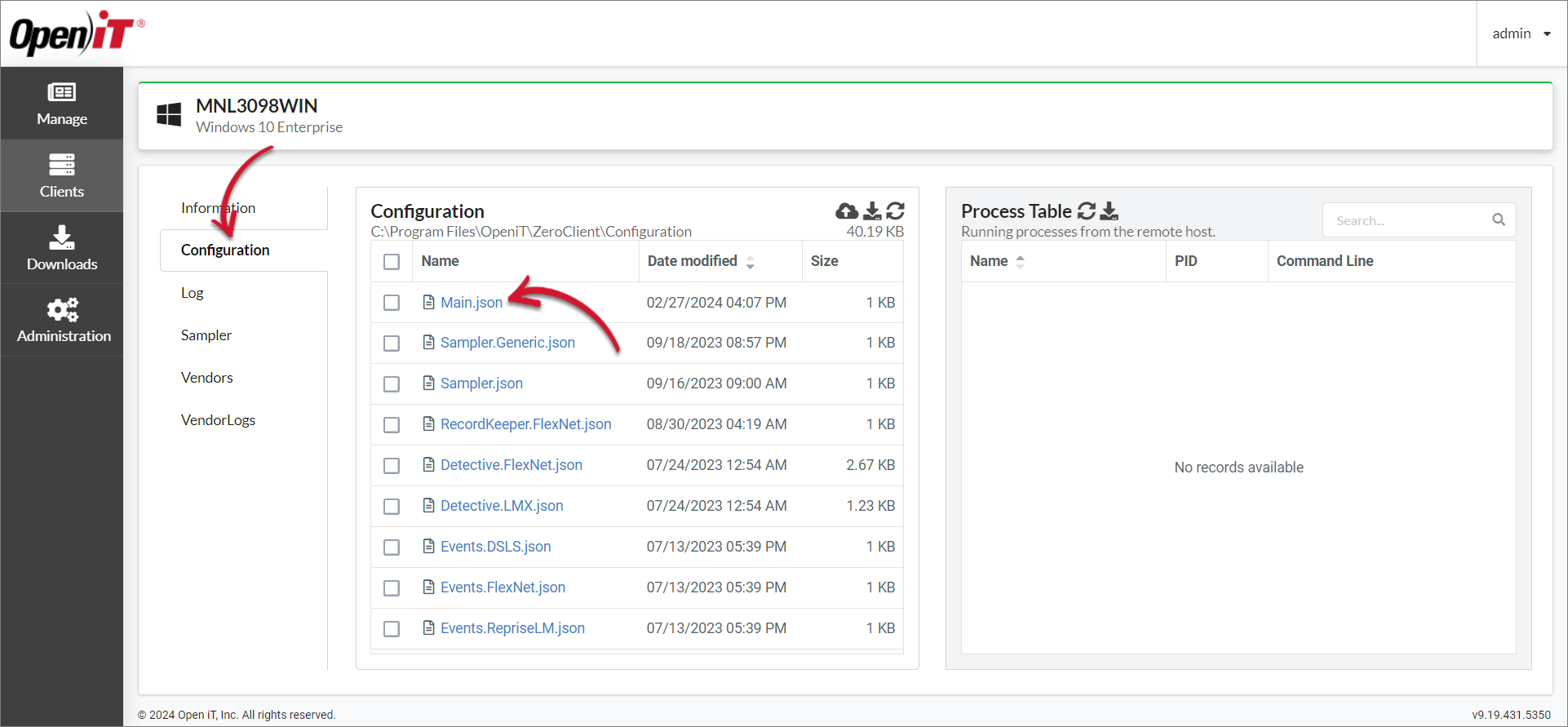Click the upload configuration cloud icon
The image size is (1568, 727).
847,211
